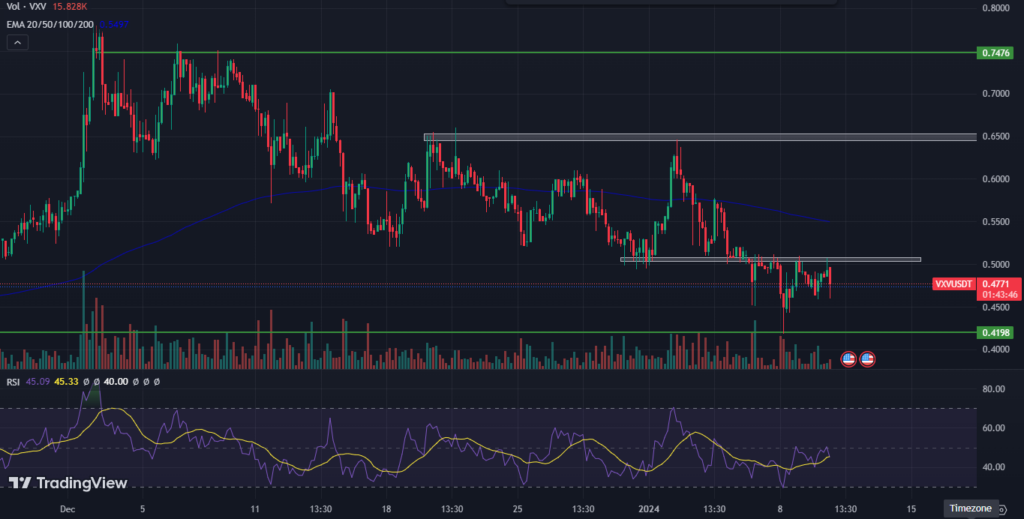
Task: Open the left US flag economic event icon
Action: 848,358
